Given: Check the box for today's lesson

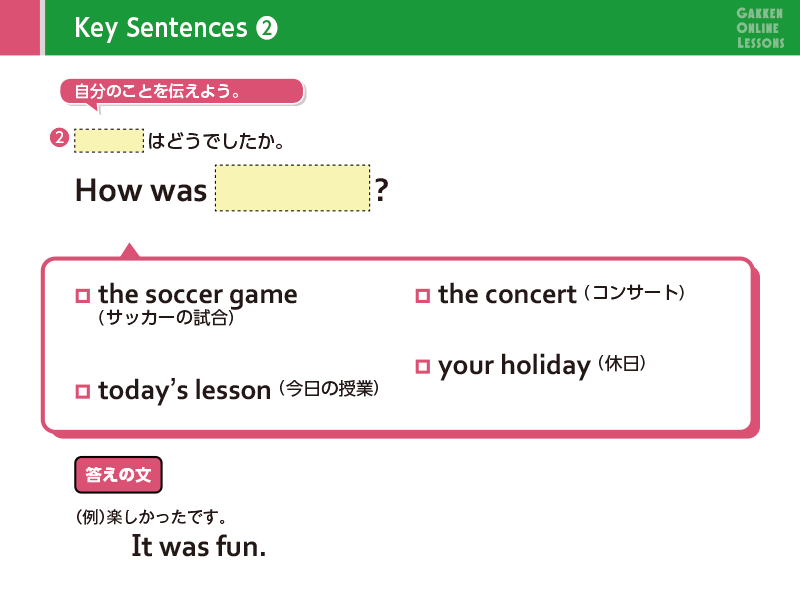Looking at the screenshot, I should 83,391.
